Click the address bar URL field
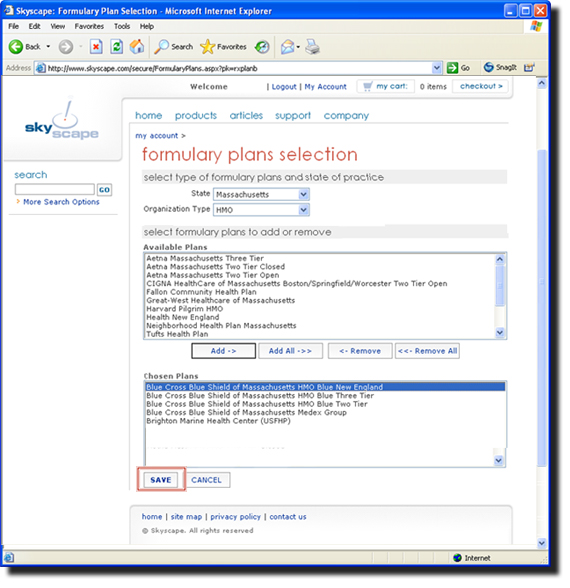This screenshot has width=570, height=588. click(239, 68)
